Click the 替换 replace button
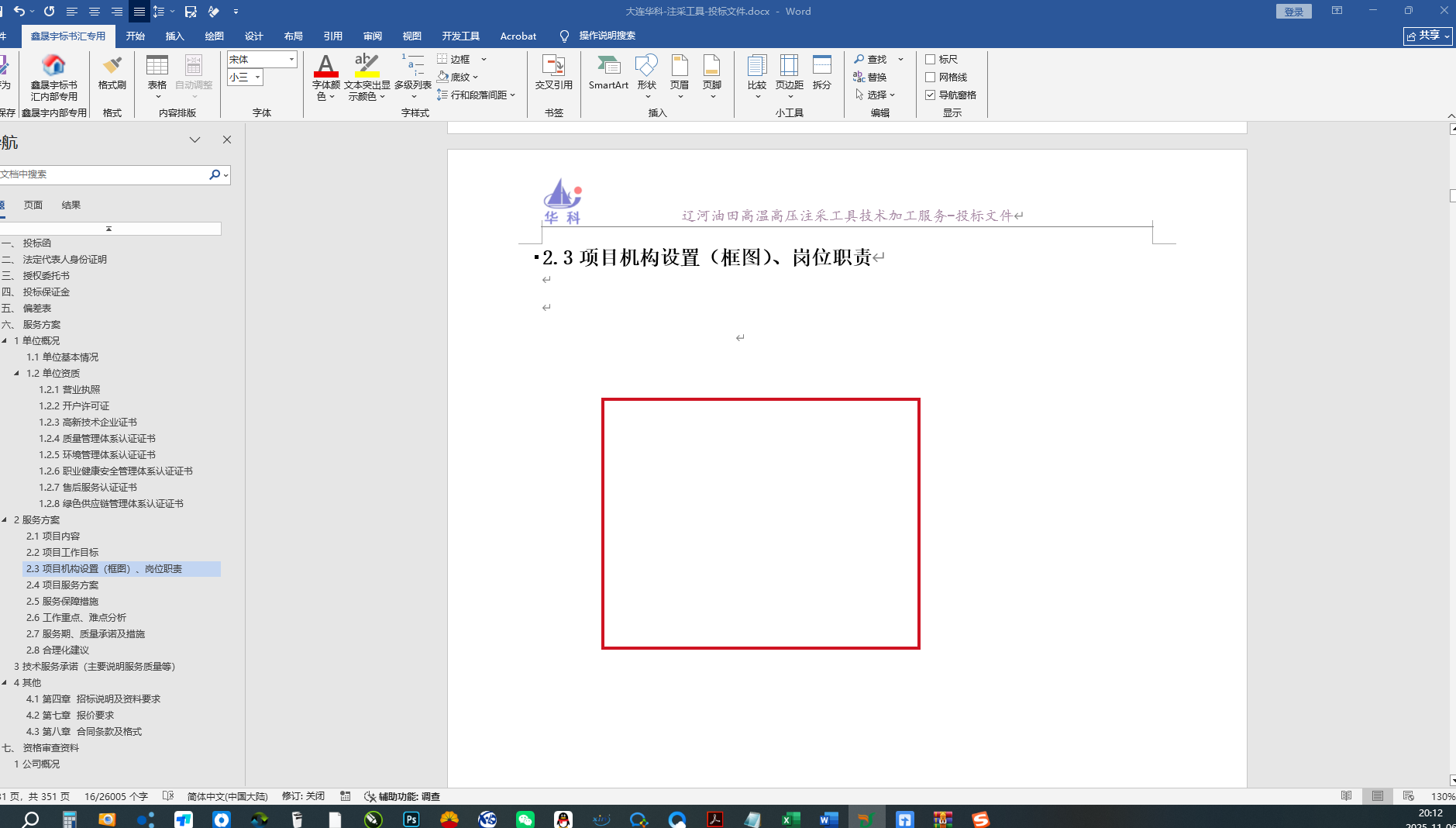 (x=870, y=78)
